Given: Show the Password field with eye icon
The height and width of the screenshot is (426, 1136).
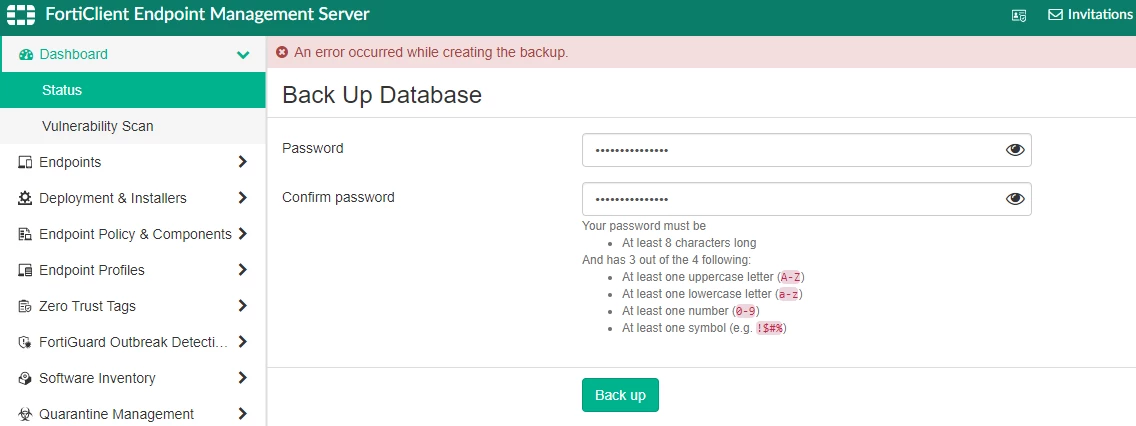Looking at the screenshot, I should click(1015, 150).
